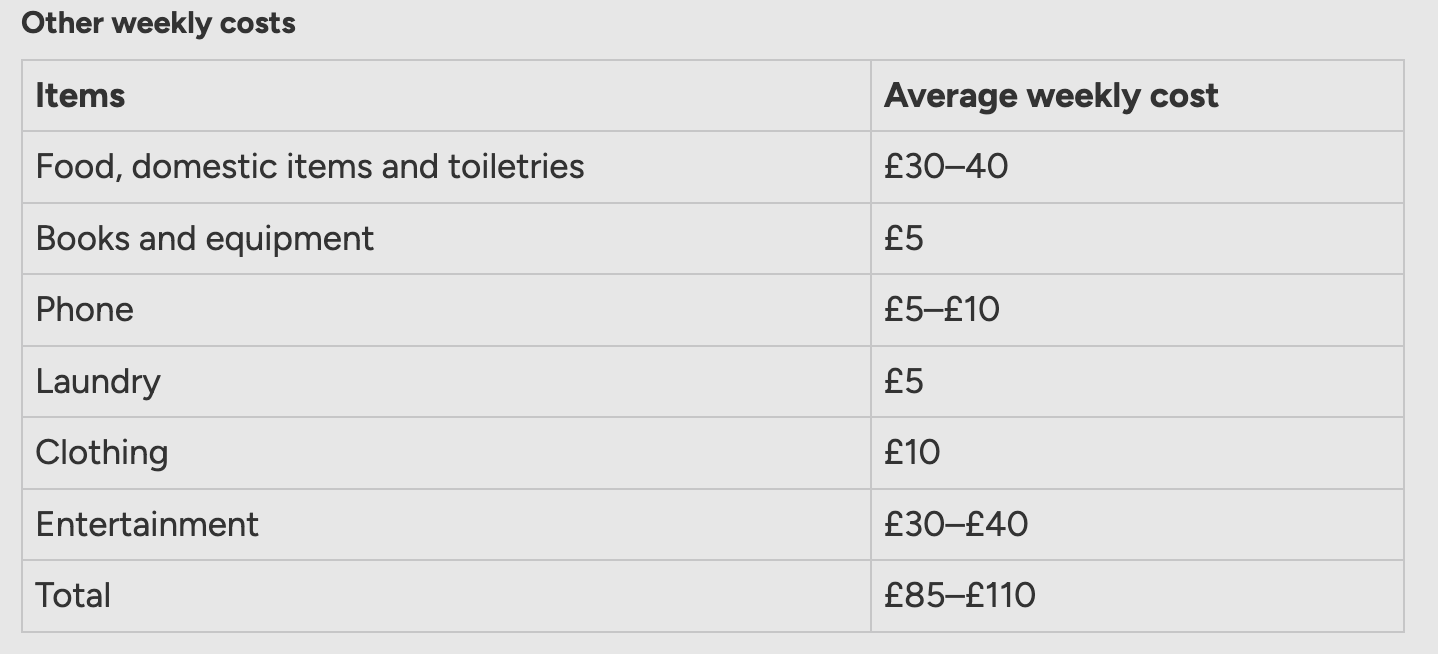Select the "Phone" row label
1438x654 pixels.
tap(84, 309)
